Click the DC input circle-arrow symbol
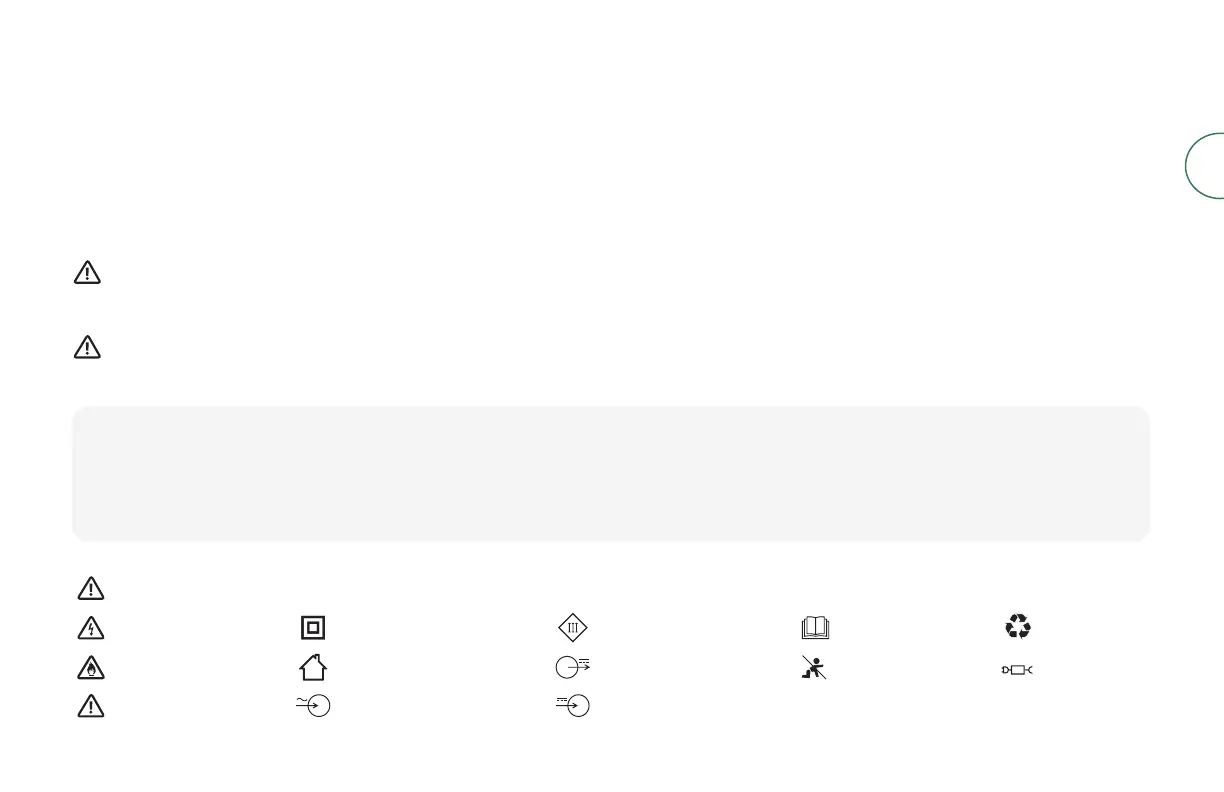The image size is (1224, 792). coord(574,704)
